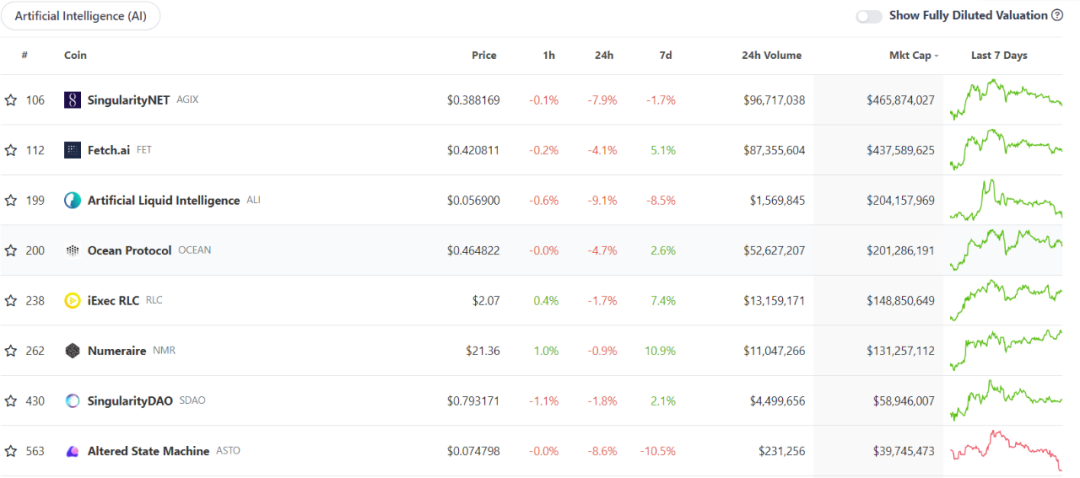
Task: Select the Artificial Intelligence (AI) category tab
Action: 80,16
